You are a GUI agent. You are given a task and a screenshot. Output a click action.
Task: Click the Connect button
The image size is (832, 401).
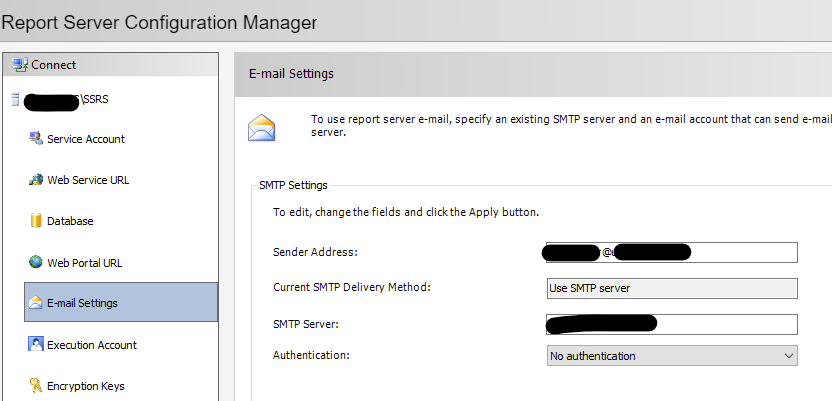pyautogui.click(x=53, y=65)
